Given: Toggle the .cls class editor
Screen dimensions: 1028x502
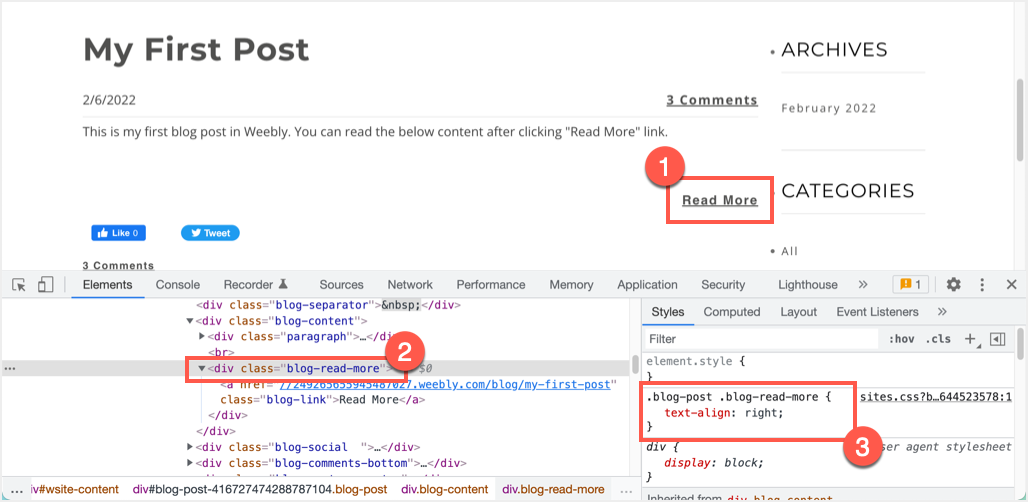Looking at the screenshot, I should point(937,339).
